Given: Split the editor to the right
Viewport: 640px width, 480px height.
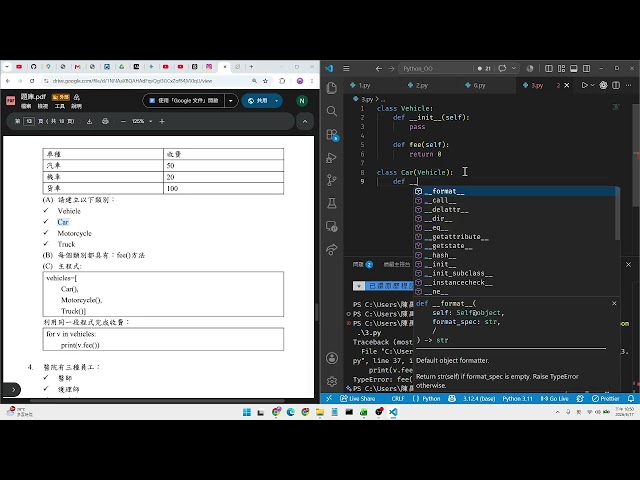Looking at the screenshot, I should [616, 85].
